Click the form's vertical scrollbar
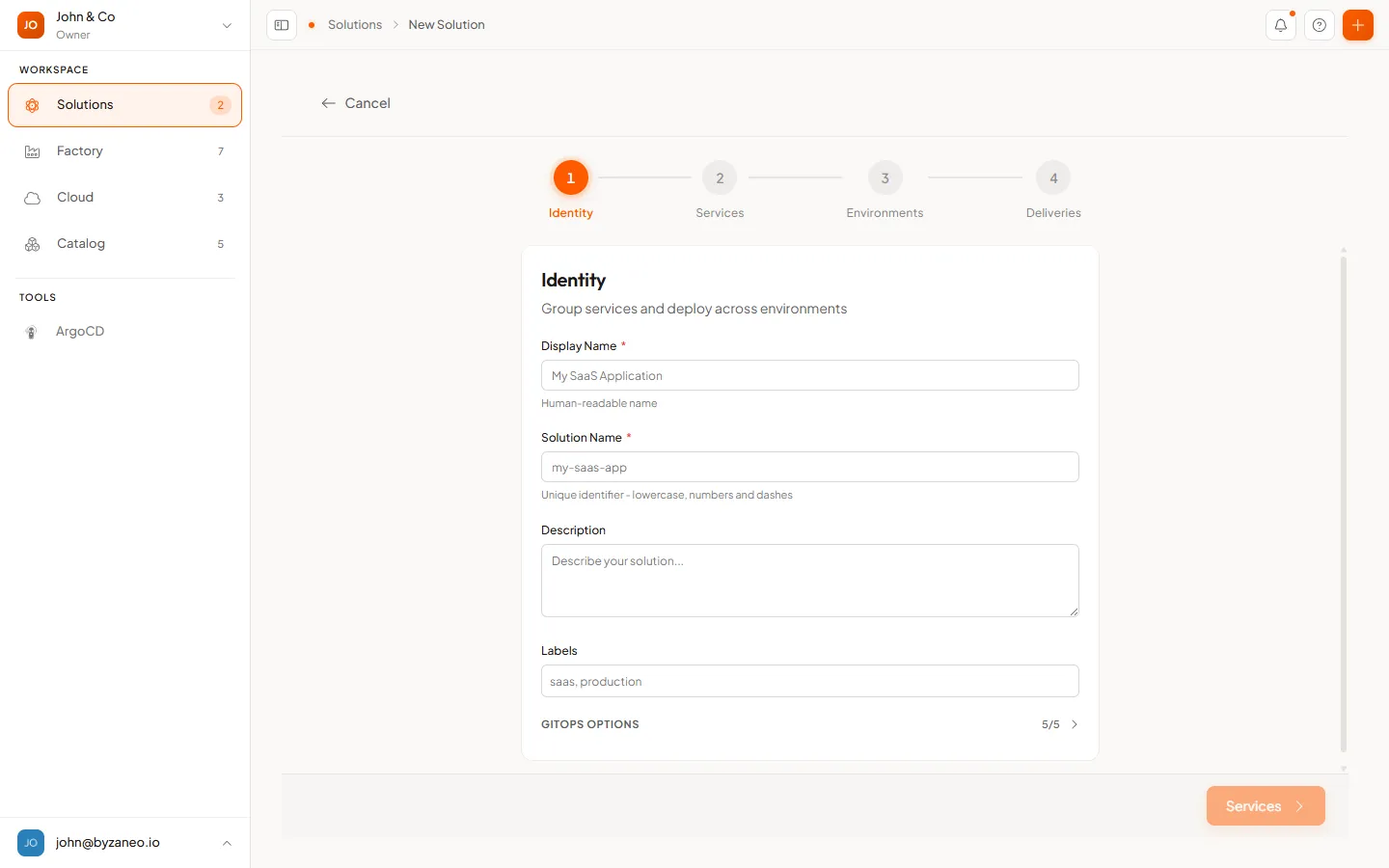Screen dimensions: 1389x868 (1343, 503)
